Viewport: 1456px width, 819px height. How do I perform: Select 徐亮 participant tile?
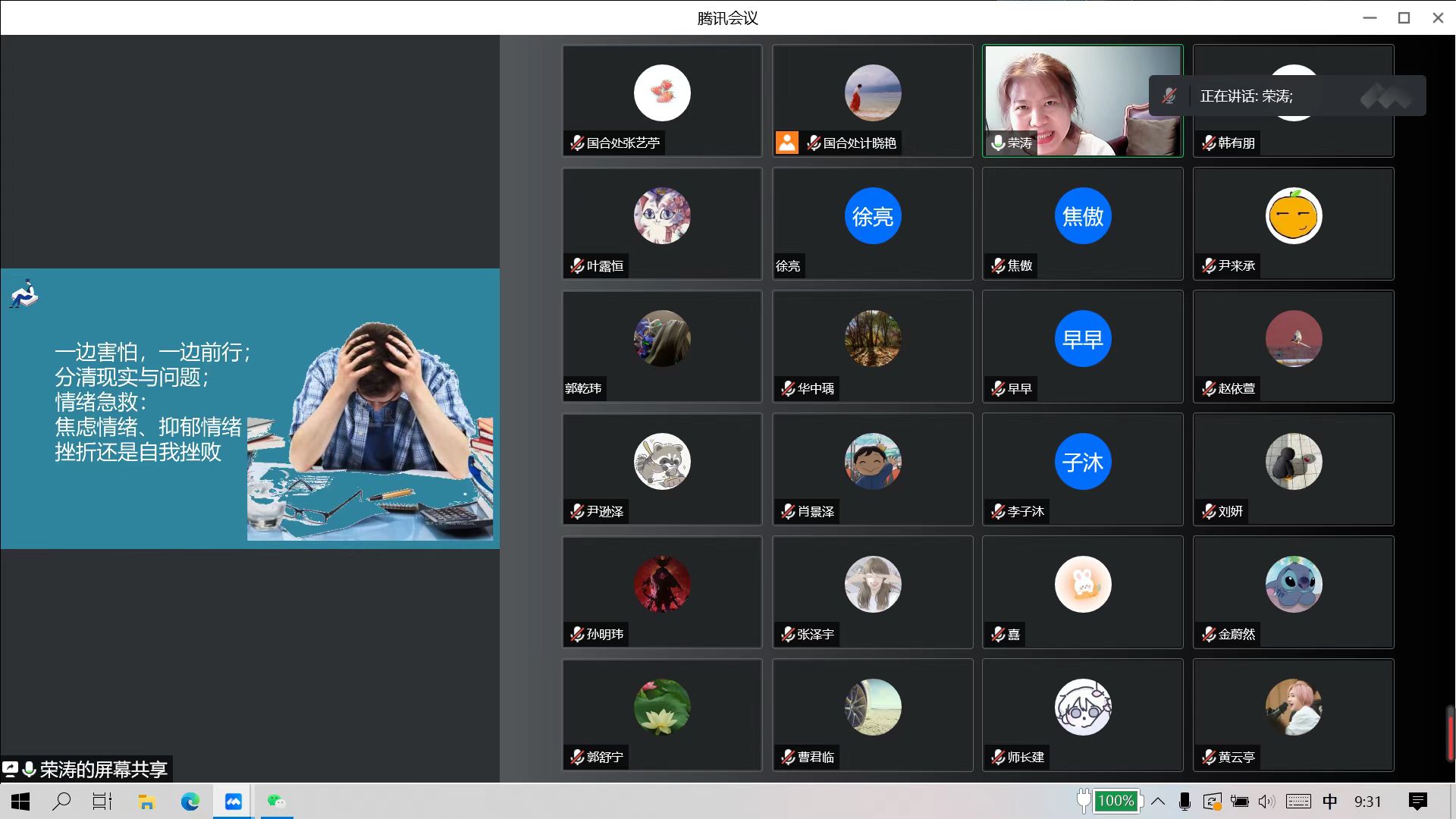[x=872, y=224]
